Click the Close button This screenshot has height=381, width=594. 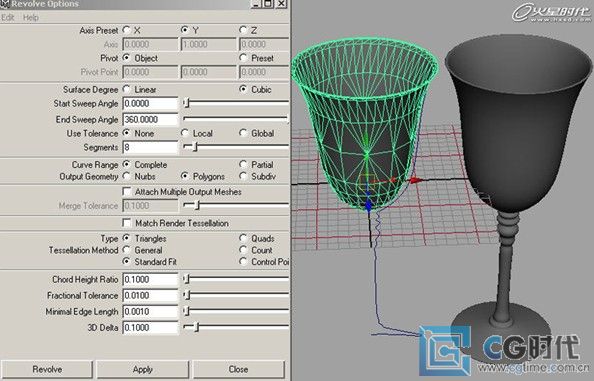[x=238, y=369]
